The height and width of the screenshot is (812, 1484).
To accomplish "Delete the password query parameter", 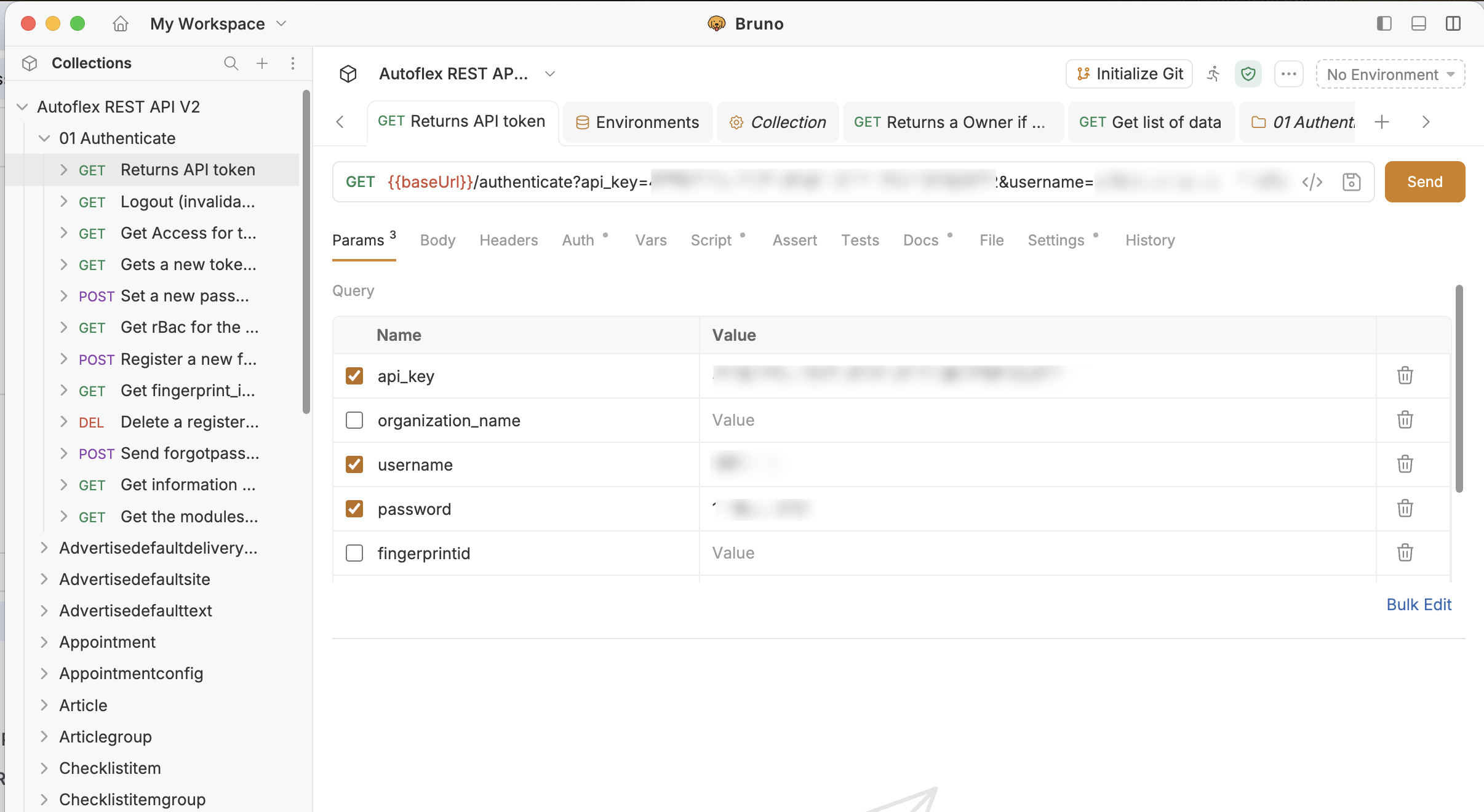I will point(1405,508).
